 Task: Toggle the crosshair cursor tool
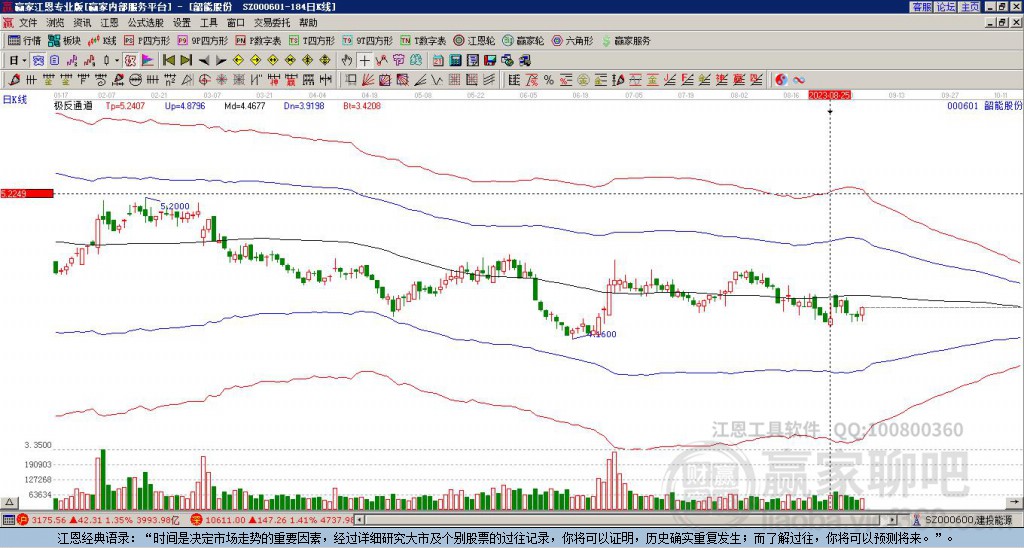tap(364, 60)
